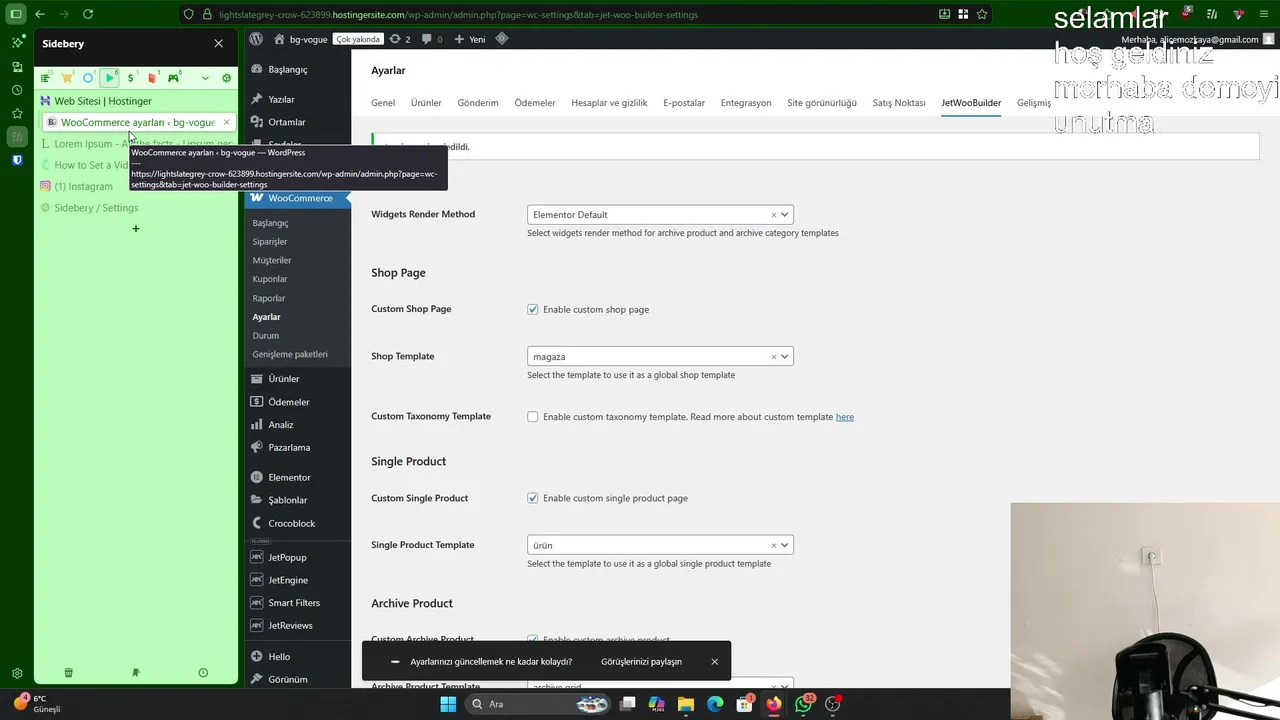Click the WordPress logo in the admin bar
Viewport: 1280px width, 720px height.
pyautogui.click(x=257, y=39)
